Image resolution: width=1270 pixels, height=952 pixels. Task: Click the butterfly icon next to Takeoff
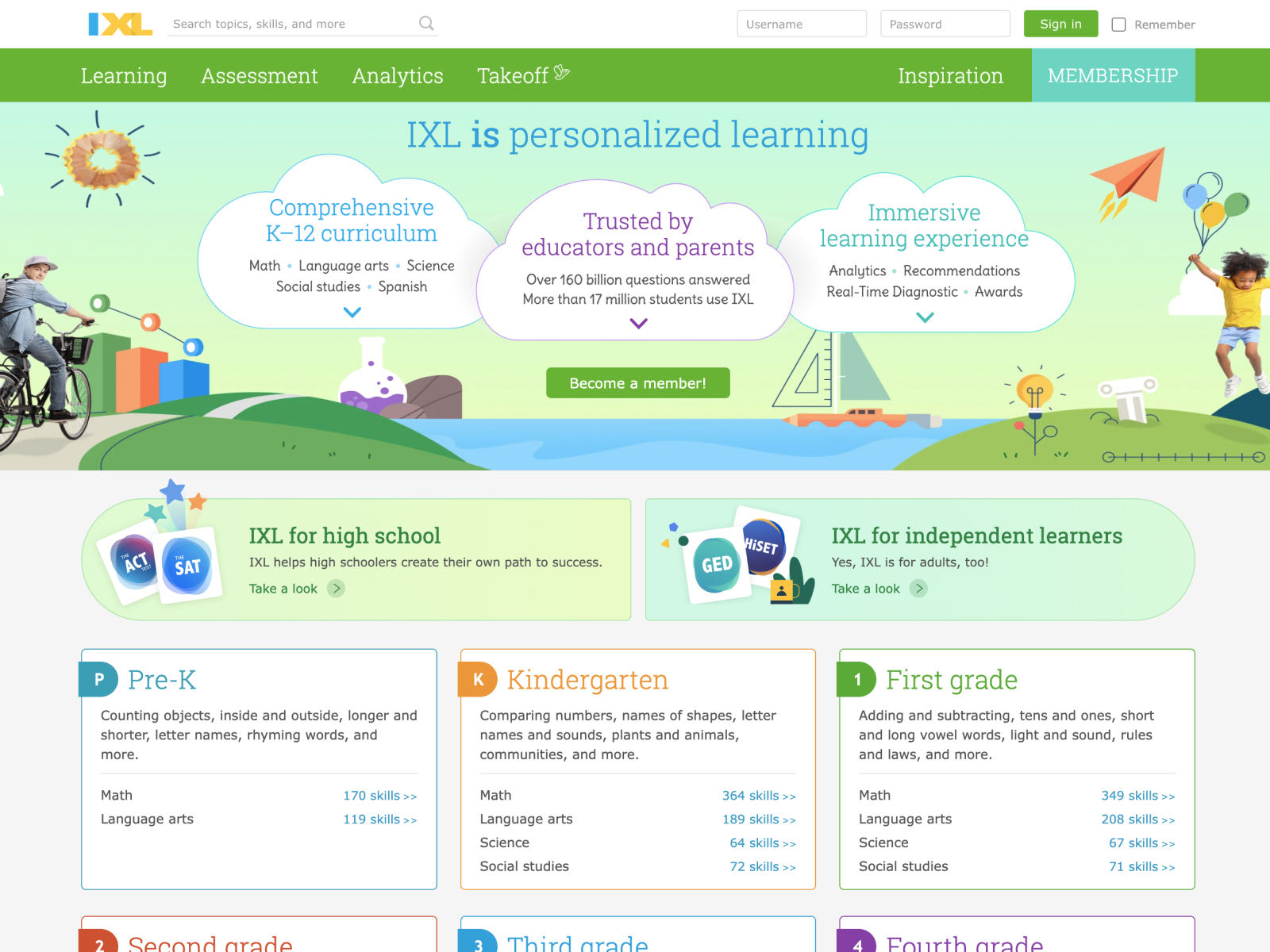pyautogui.click(x=562, y=71)
